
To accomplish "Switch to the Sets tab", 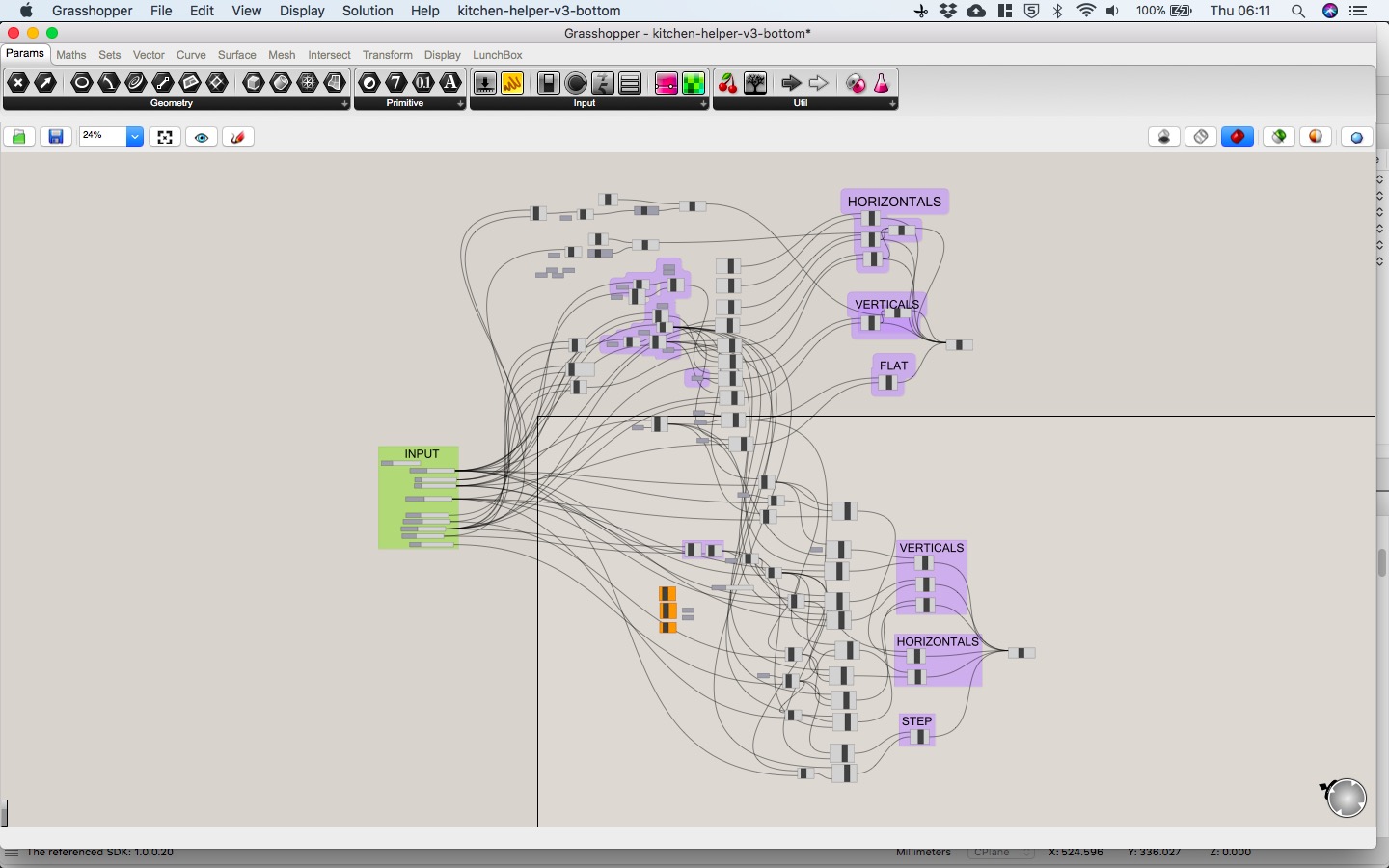I will point(110,55).
